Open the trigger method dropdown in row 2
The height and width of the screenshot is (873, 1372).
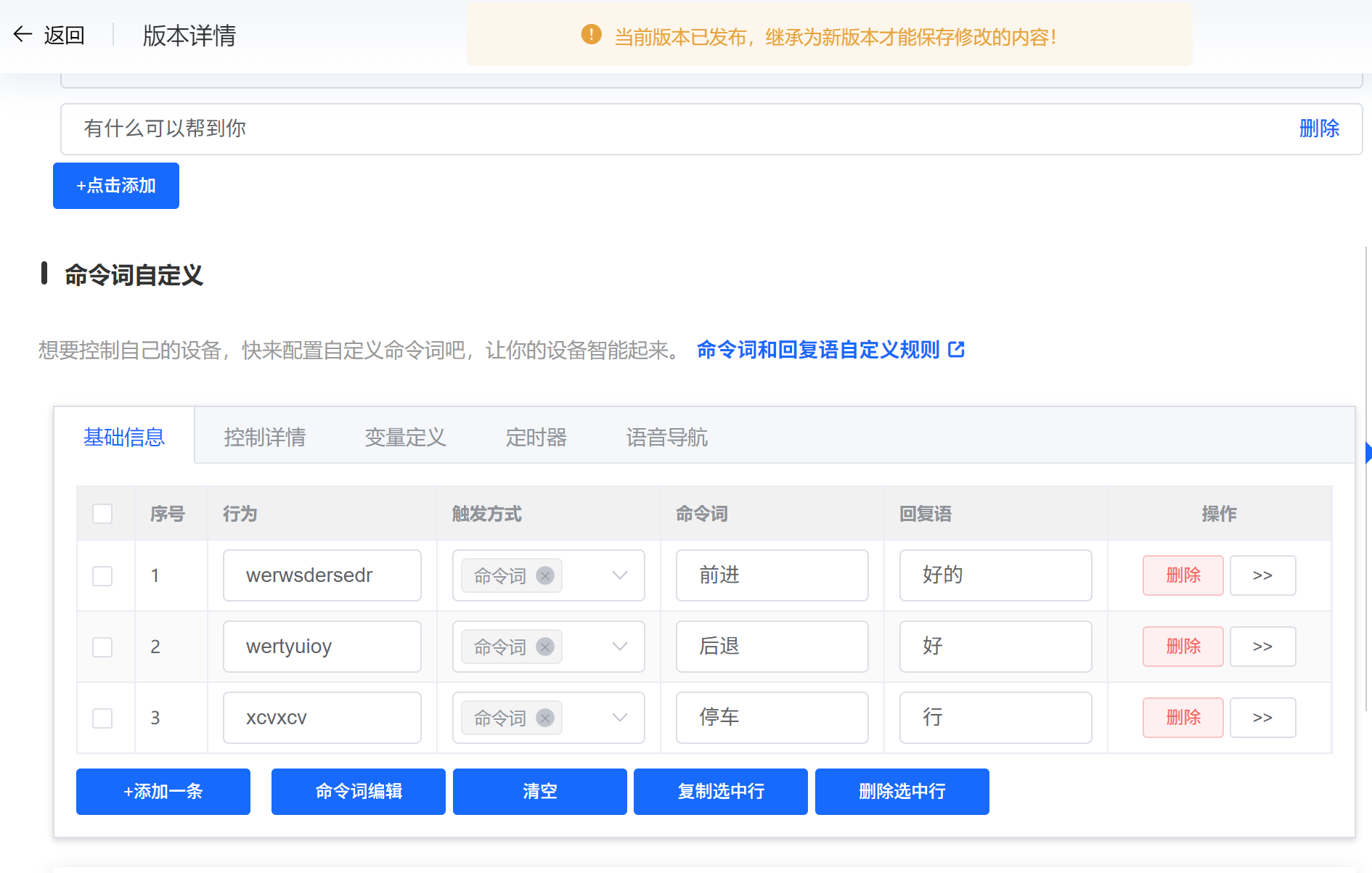coord(619,647)
